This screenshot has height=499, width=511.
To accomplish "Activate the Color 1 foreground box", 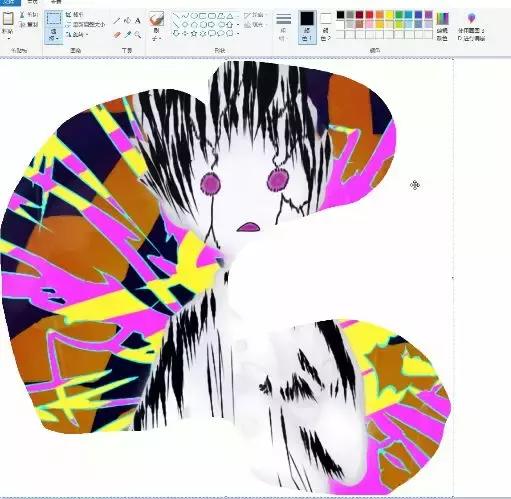I will point(307,27).
